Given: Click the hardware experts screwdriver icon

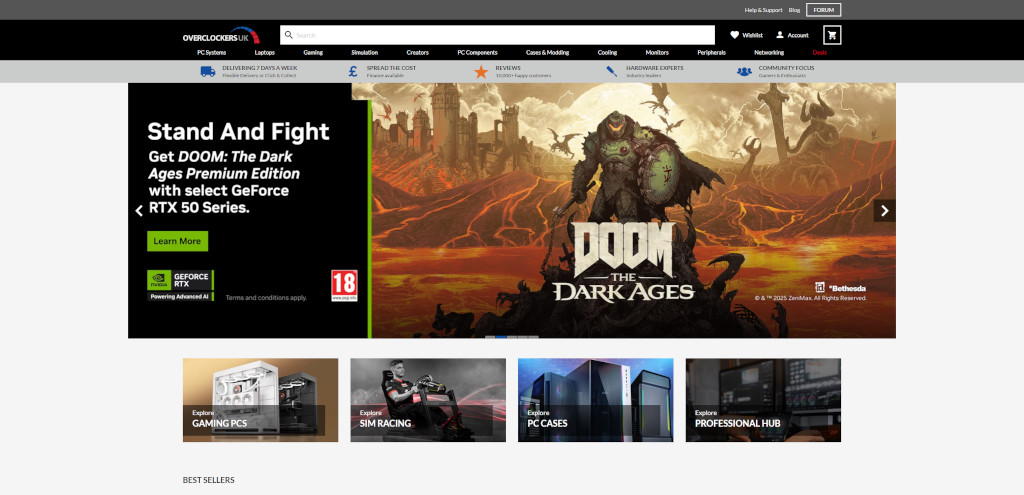Looking at the screenshot, I should click(612, 71).
